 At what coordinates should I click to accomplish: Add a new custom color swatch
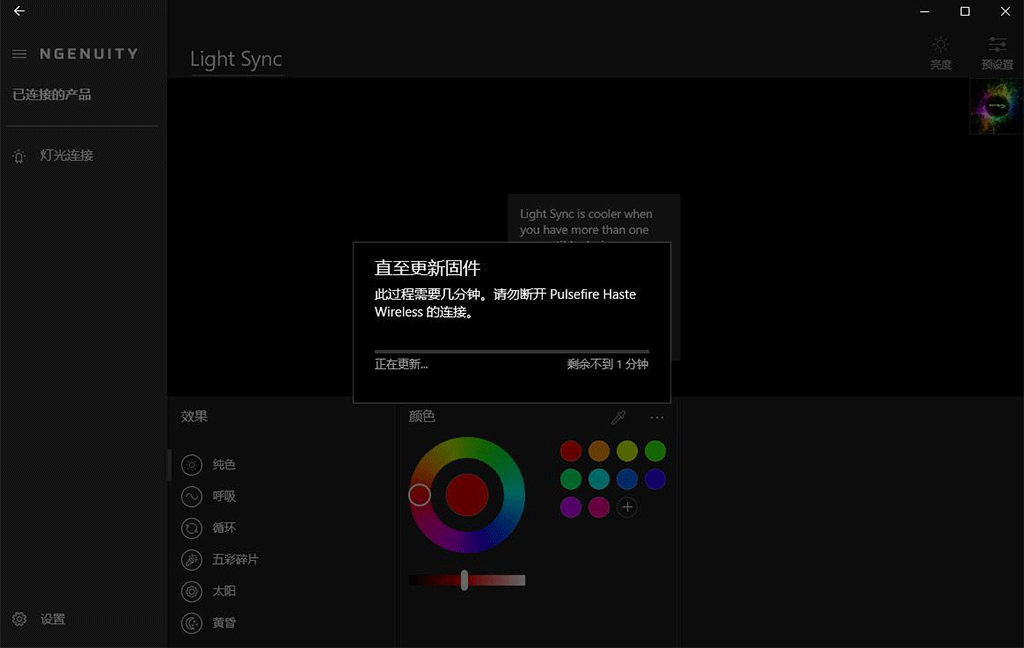[627, 507]
